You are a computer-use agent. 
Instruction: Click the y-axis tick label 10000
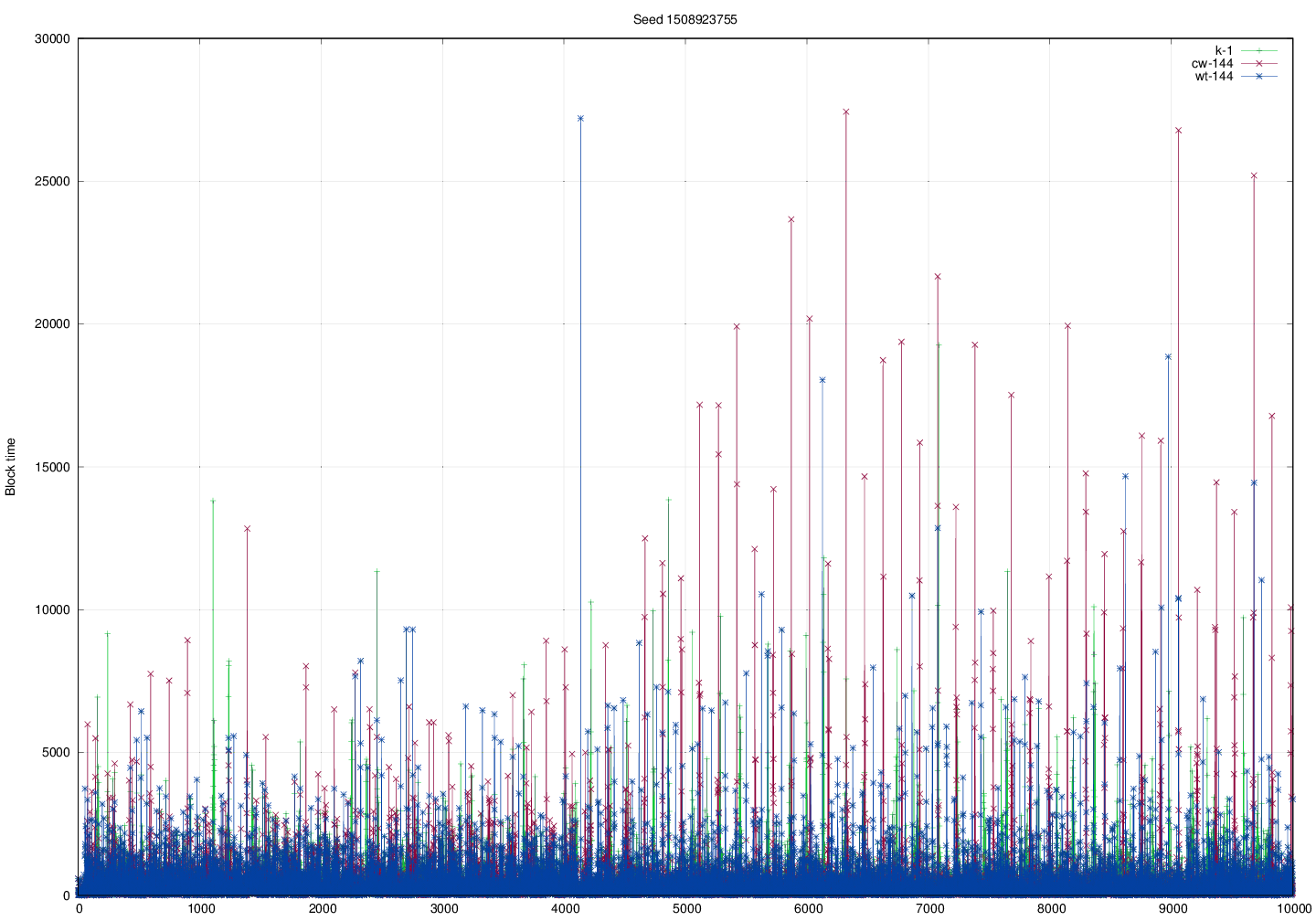coord(52,609)
